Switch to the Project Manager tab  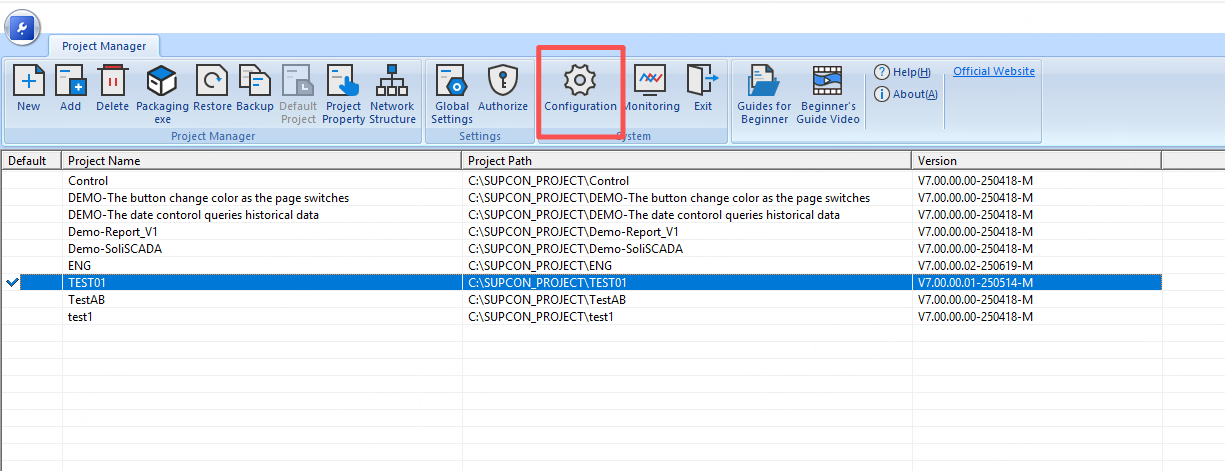coord(104,46)
